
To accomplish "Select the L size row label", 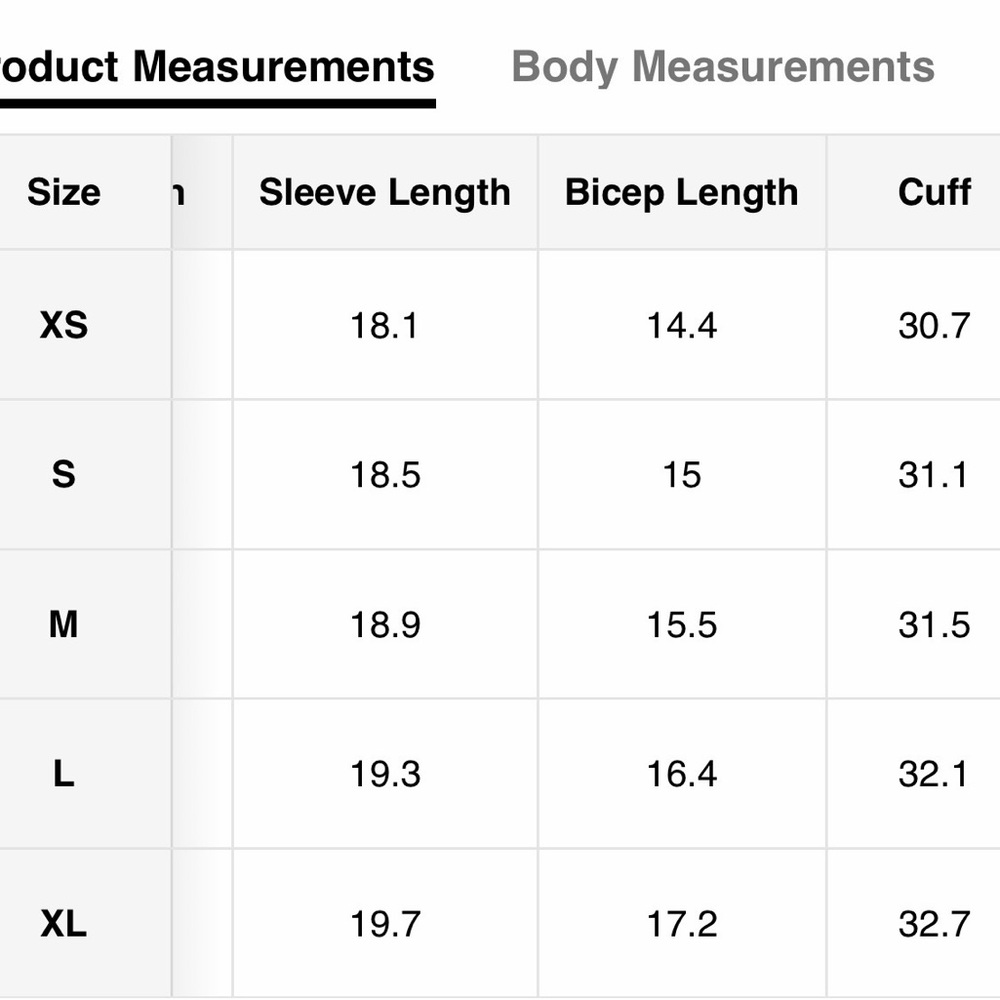I will click(64, 774).
